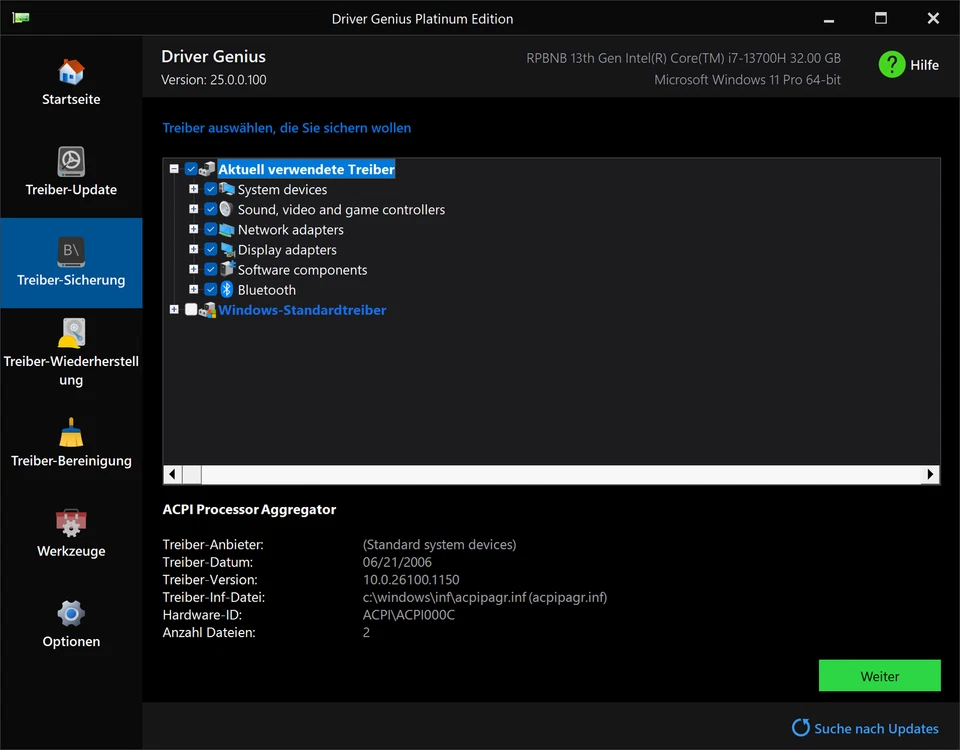The width and height of the screenshot is (960, 750).
Task: Uncheck the Network adapters checkbox
Action: tap(210, 229)
